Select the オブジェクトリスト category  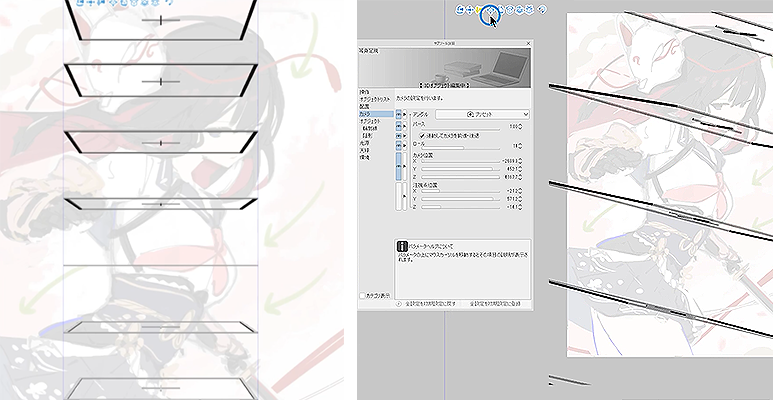tap(375, 100)
